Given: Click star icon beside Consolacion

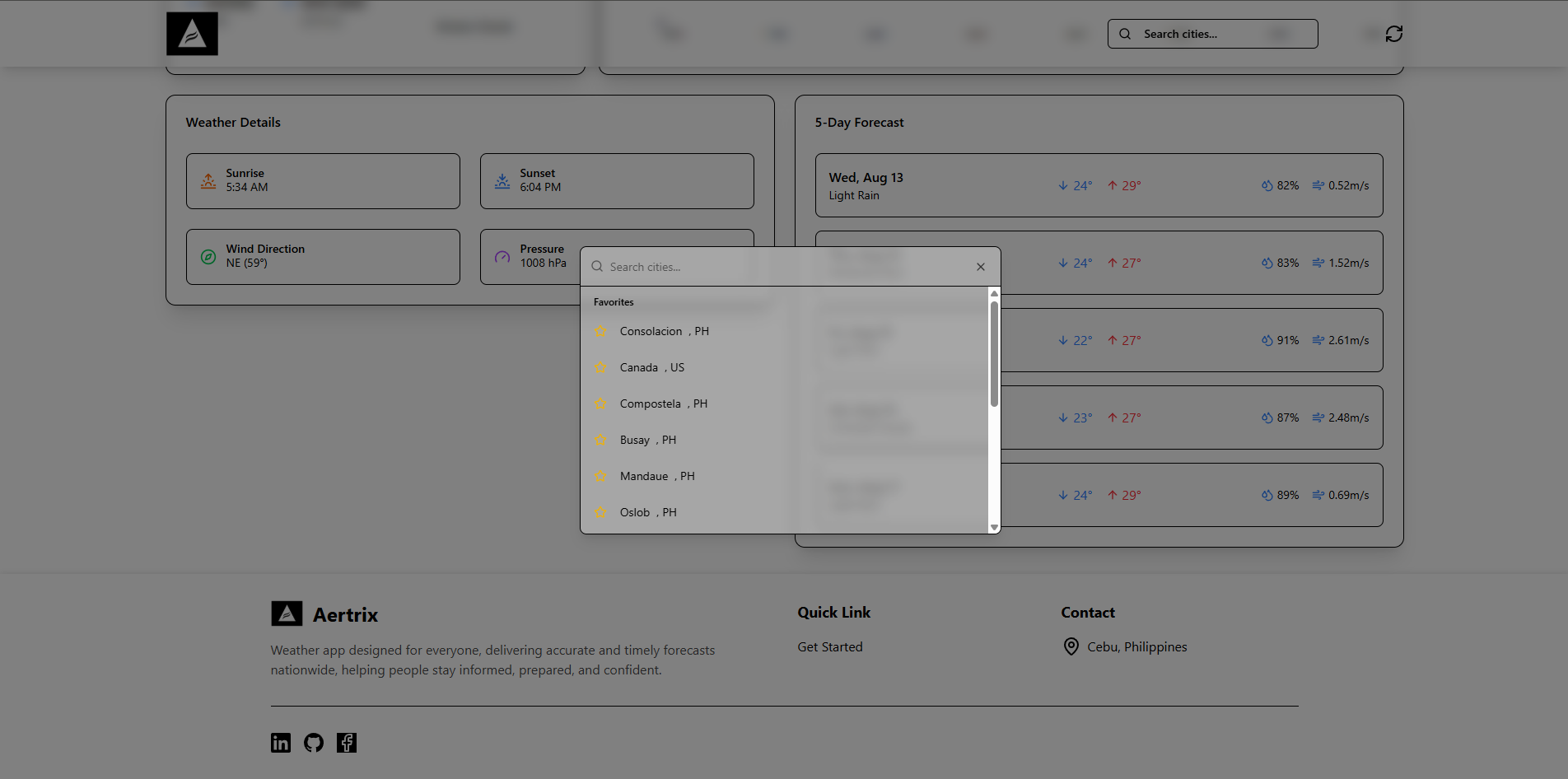Looking at the screenshot, I should pos(600,331).
